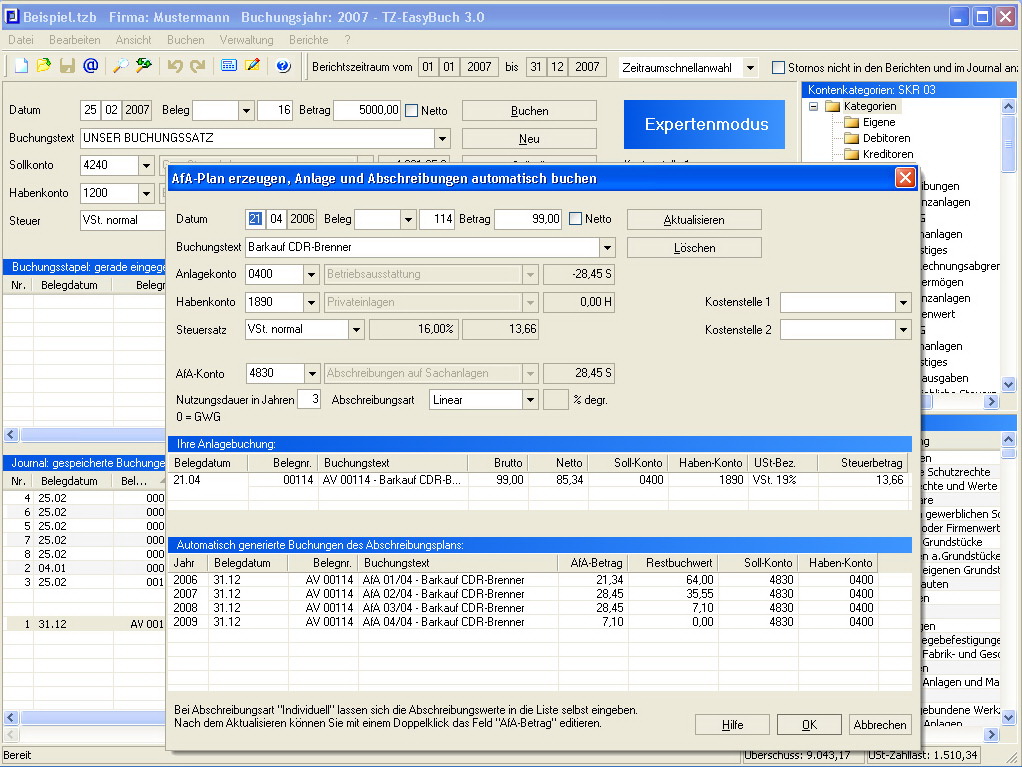
Task: Open the Berichte menu
Action: point(308,40)
